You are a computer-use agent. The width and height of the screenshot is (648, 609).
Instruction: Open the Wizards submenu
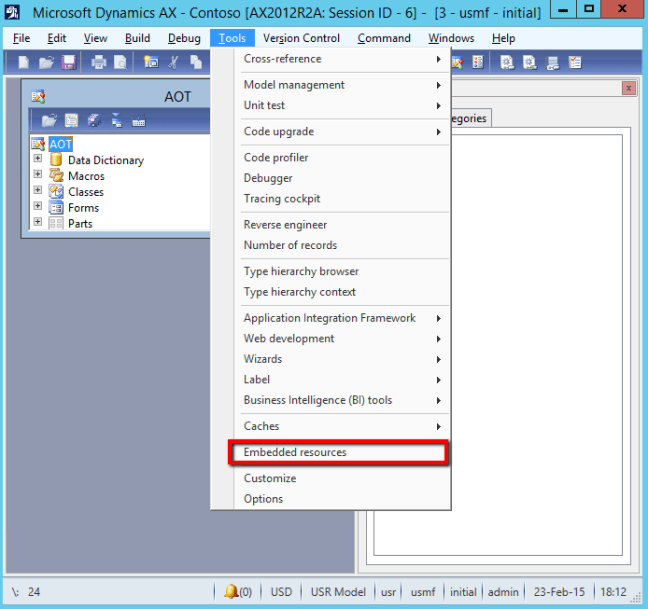(x=342, y=359)
